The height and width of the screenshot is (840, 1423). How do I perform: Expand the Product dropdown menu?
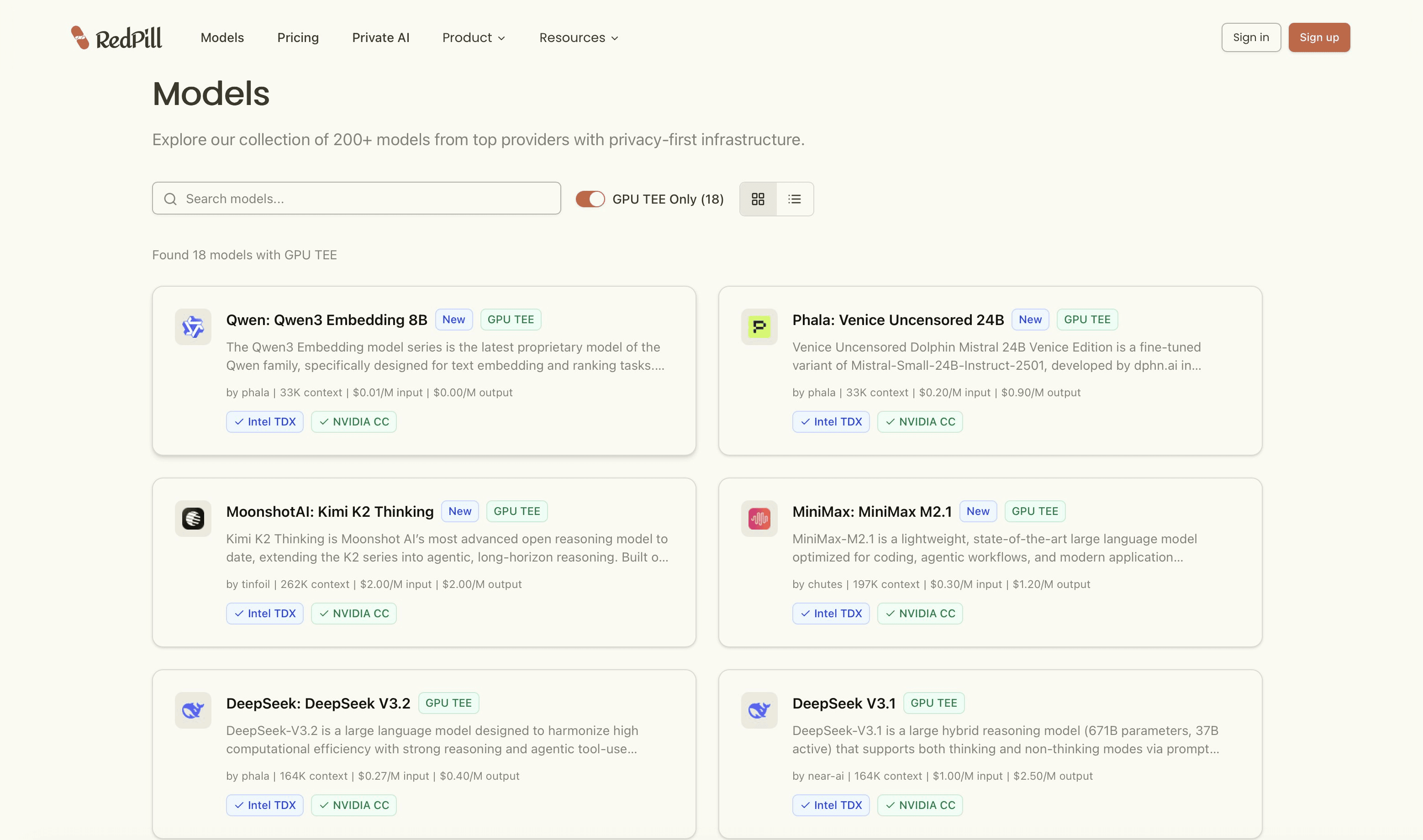(474, 38)
